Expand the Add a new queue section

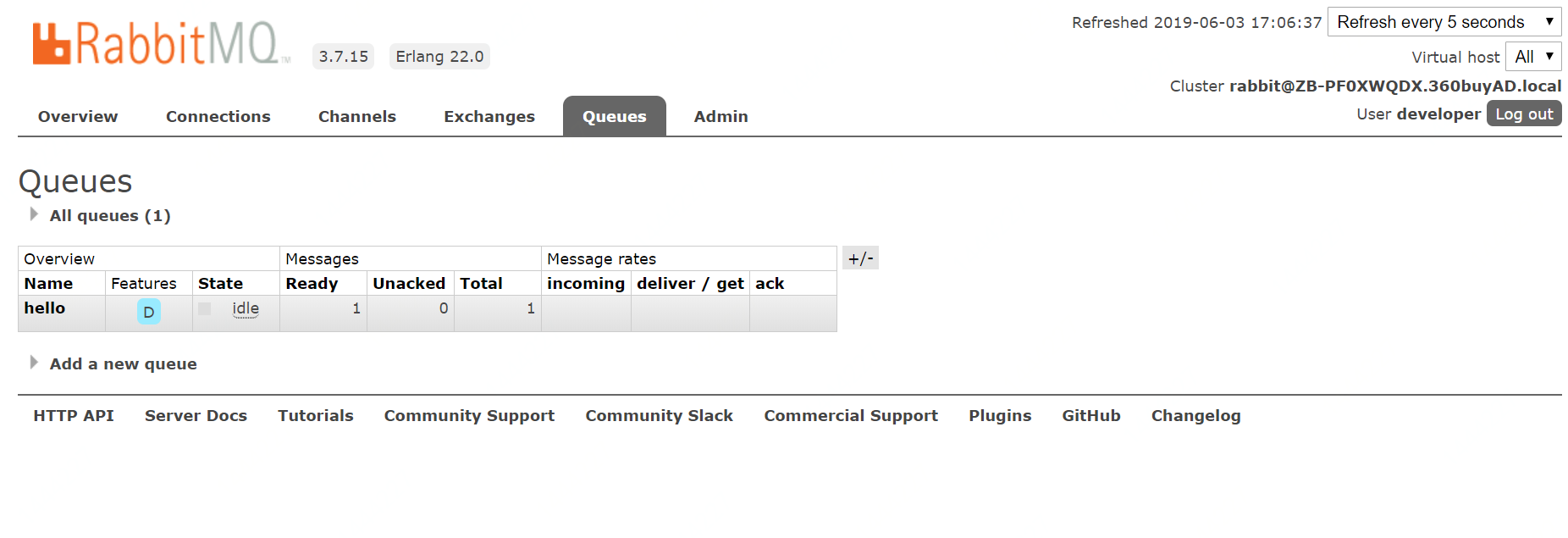pyautogui.click(x=122, y=364)
